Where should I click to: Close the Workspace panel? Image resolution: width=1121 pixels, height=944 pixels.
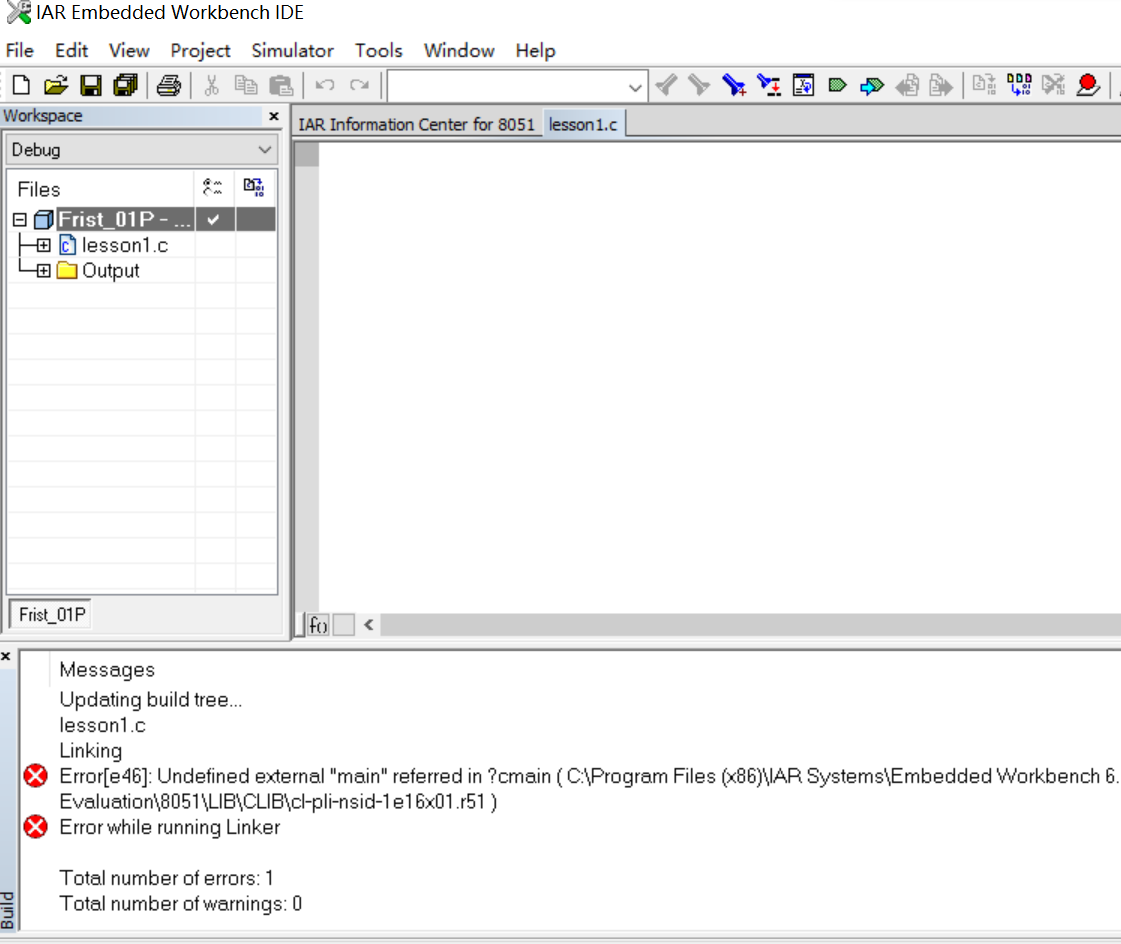click(x=274, y=116)
